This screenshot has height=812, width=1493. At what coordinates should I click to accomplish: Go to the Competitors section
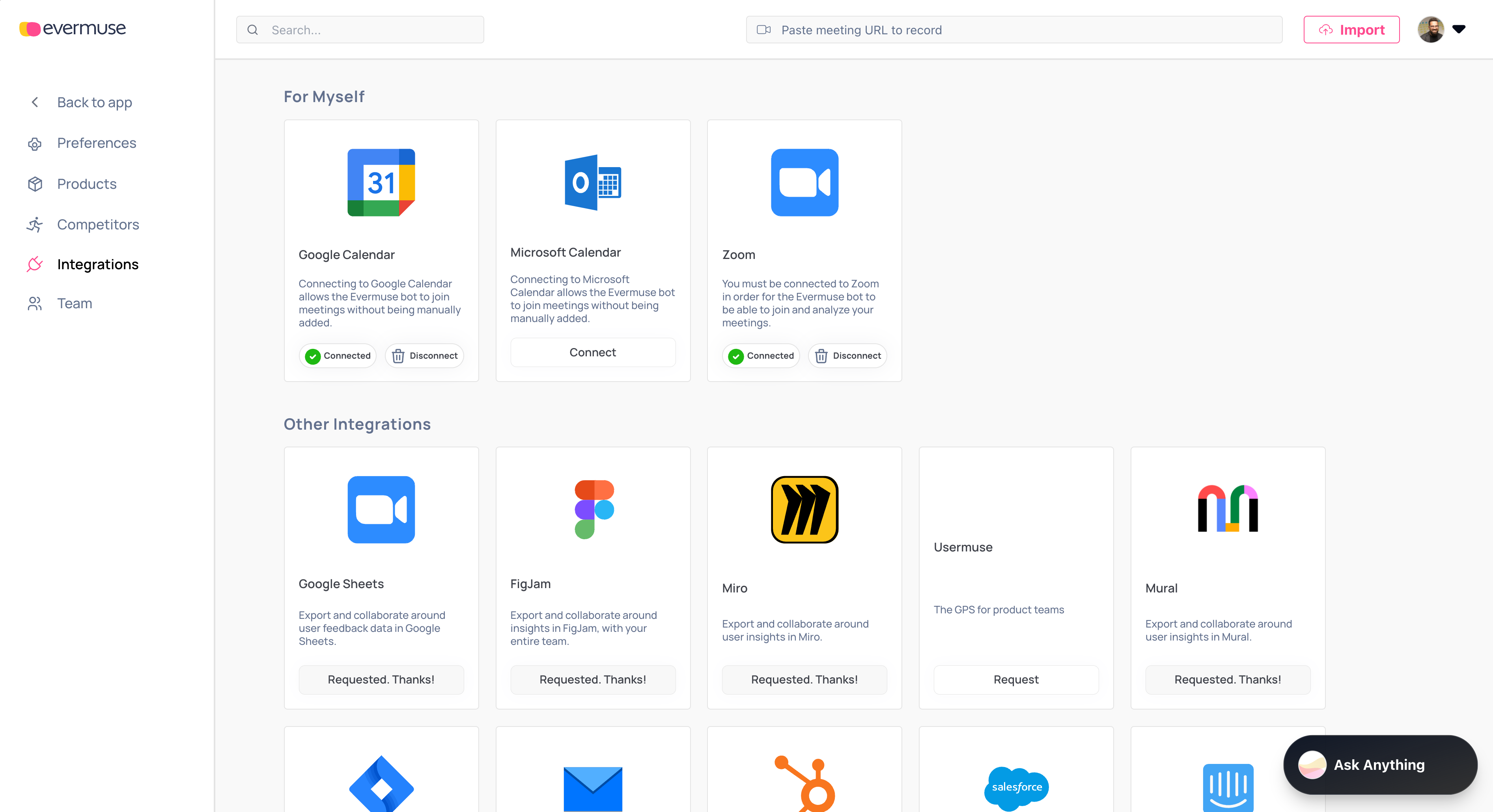[97, 224]
